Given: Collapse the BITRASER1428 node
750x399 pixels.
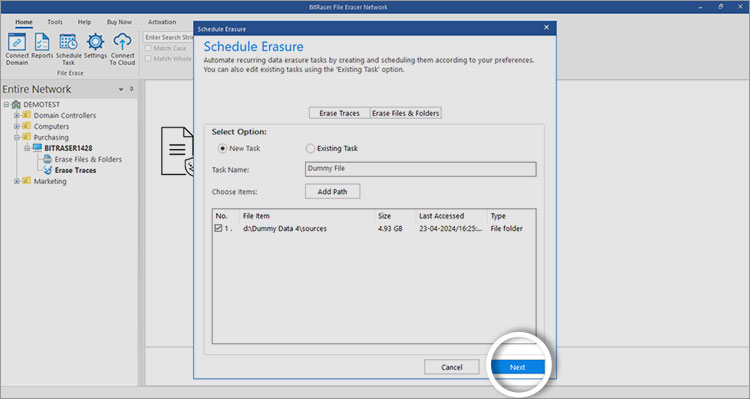Looking at the screenshot, I should [x=27, y=148].
